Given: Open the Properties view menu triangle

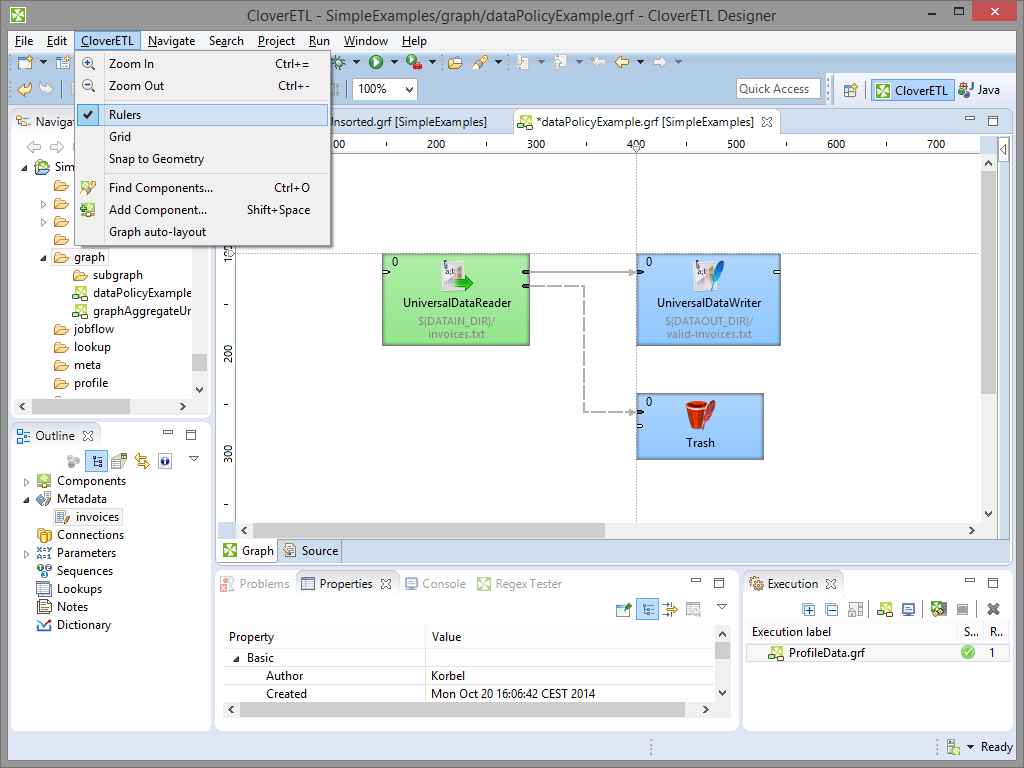Looking at the screenshot, I should (x=722, y=607).
